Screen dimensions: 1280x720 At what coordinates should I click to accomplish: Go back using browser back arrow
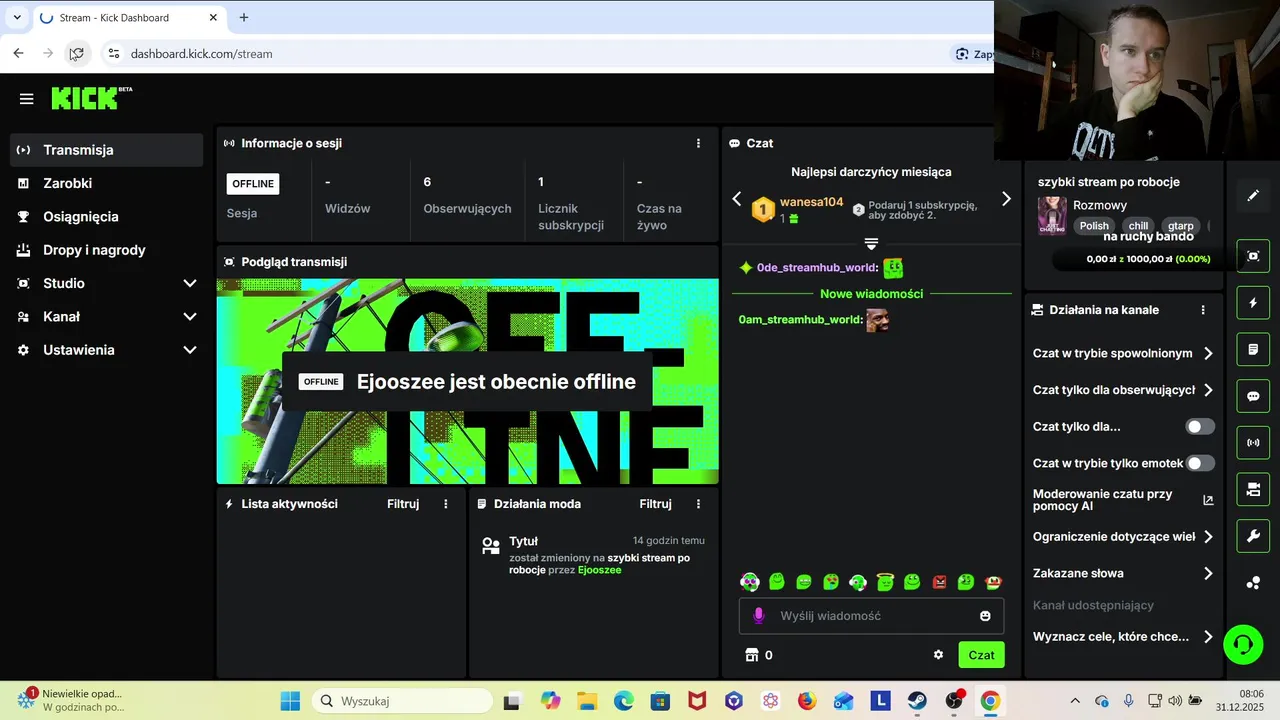(18, 54)
